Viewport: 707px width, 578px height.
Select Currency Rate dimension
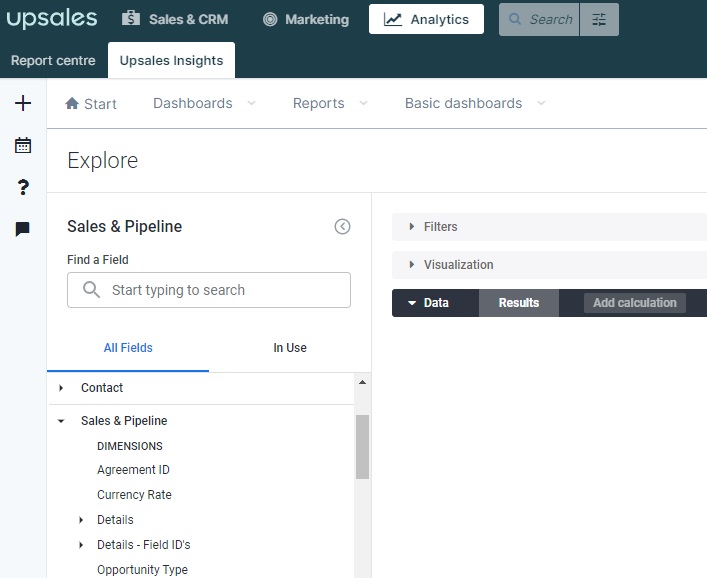coord(134,495)
